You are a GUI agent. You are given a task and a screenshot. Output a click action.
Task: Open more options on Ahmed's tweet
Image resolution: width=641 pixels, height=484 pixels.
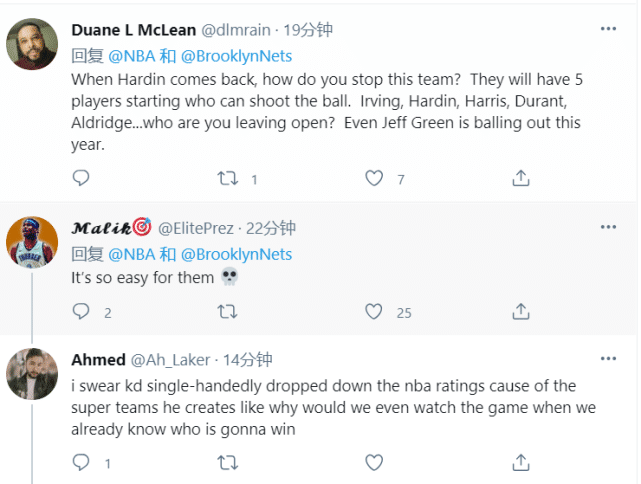click(608, 360)
